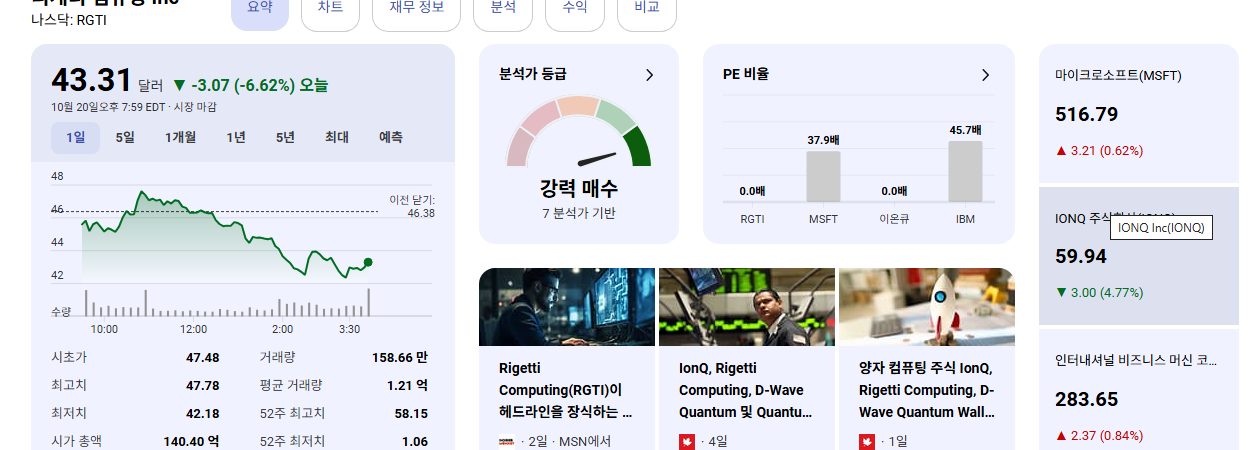The image size is (1250, 450).
Task: Open the 인터내셔널 비즈니스 머신 stock card
Action: click(1139, 390)
